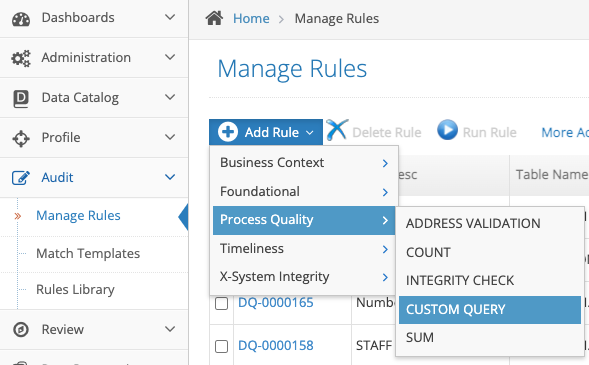Expand the Data Catalog chevron
The width and height of the screenshot is (589, 365).
click(170, 97)
